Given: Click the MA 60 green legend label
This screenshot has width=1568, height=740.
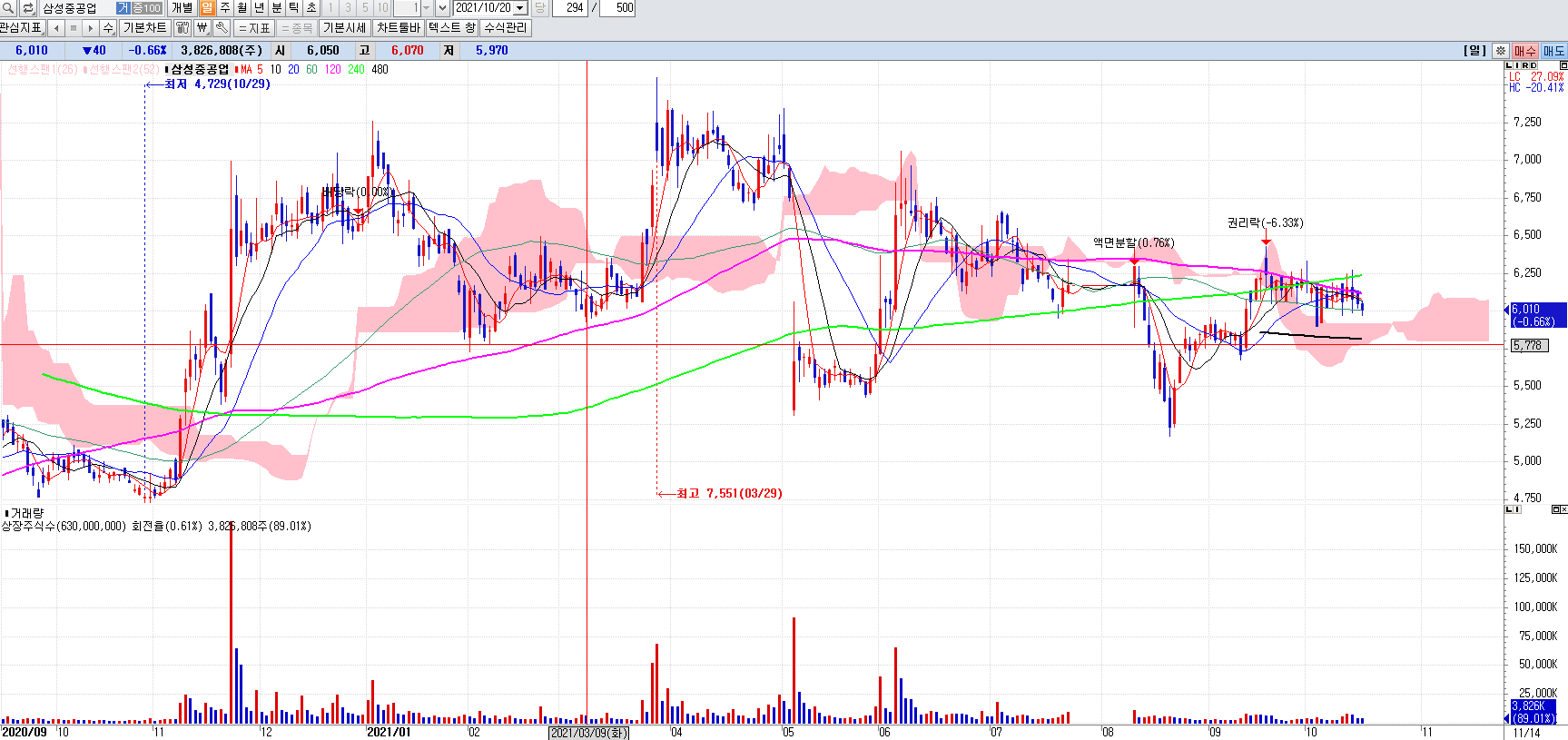Looking at the screenshot, I should (x=311, y=69).
